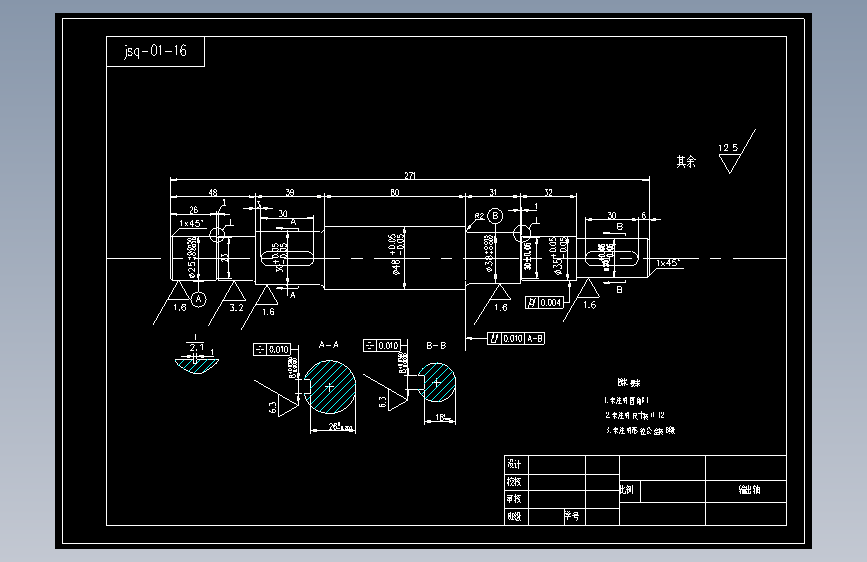The height and width of the screenshot is (562, 867).
Task: Select the "1x45°" chamfer note at left end
Action: 191,223
